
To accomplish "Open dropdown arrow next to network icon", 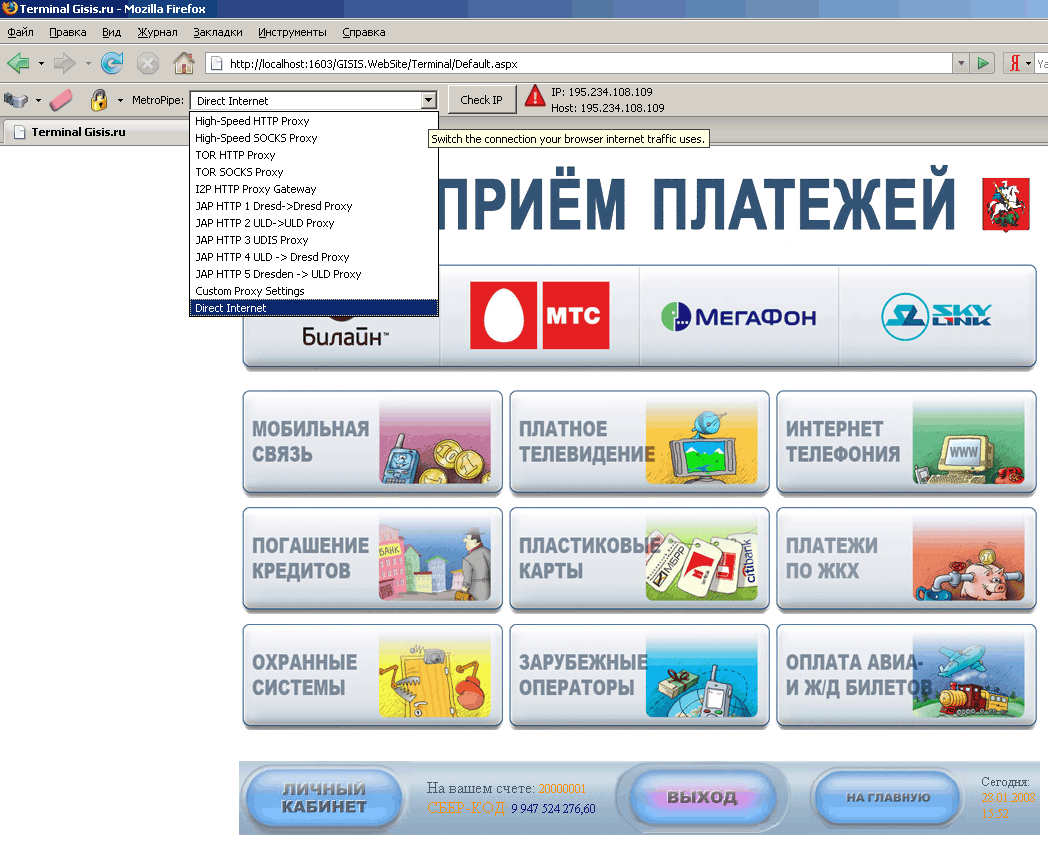I will [x=38, y=100].
